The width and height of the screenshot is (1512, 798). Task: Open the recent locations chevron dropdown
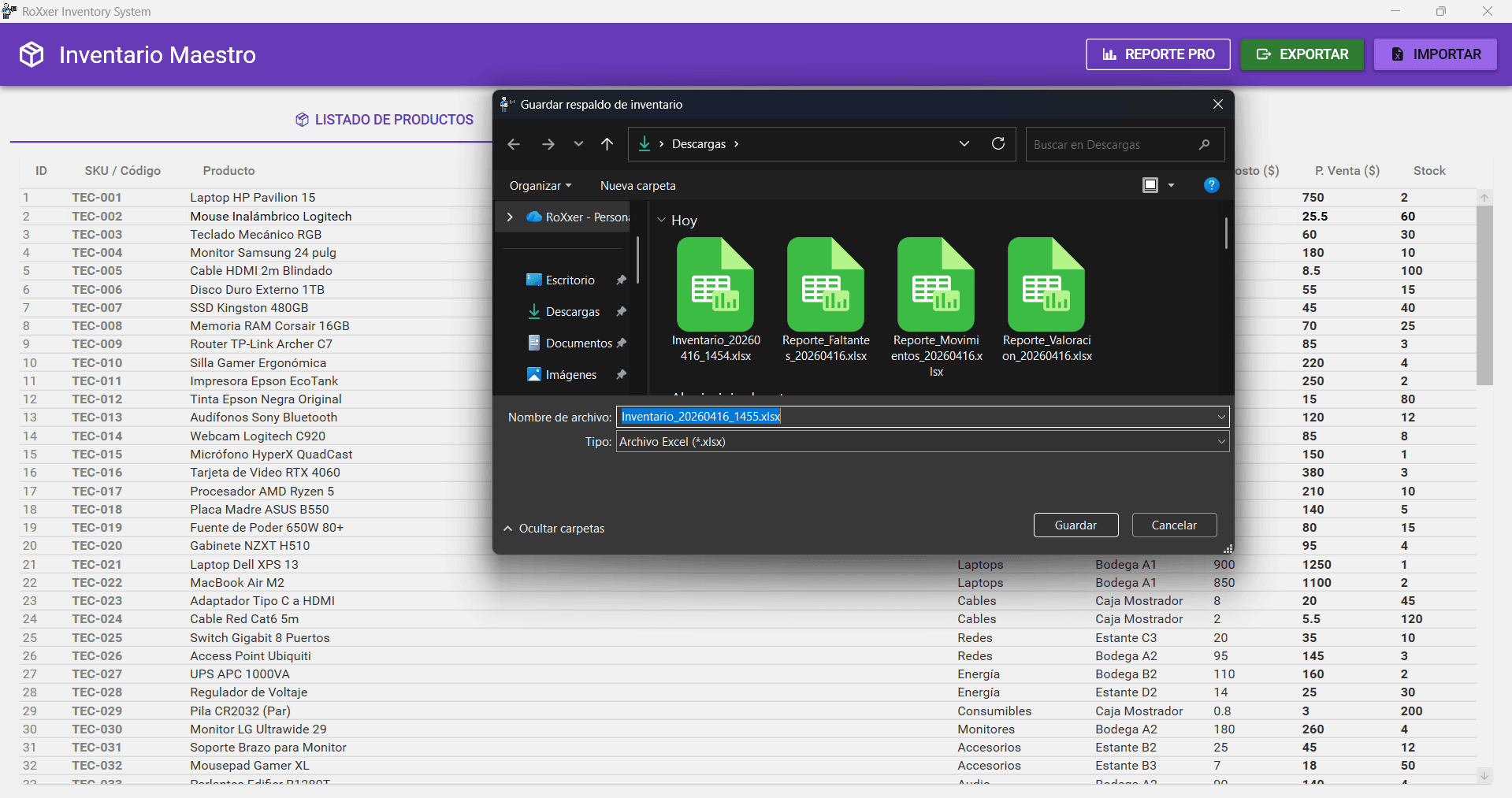coord(578,144)
